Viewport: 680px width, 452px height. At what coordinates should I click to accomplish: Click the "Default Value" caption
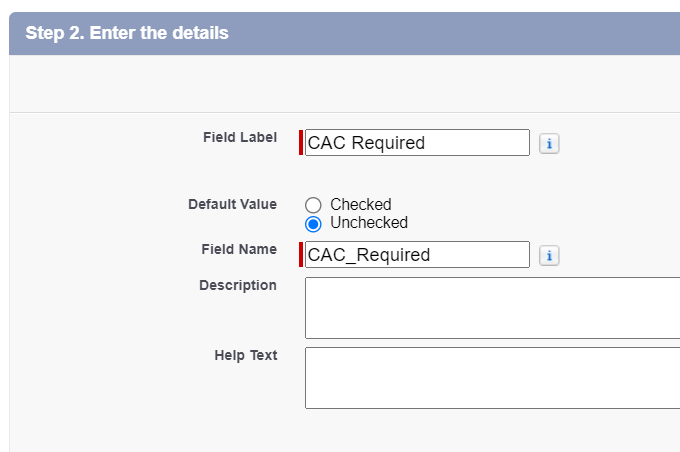click(x=232, y=204)
